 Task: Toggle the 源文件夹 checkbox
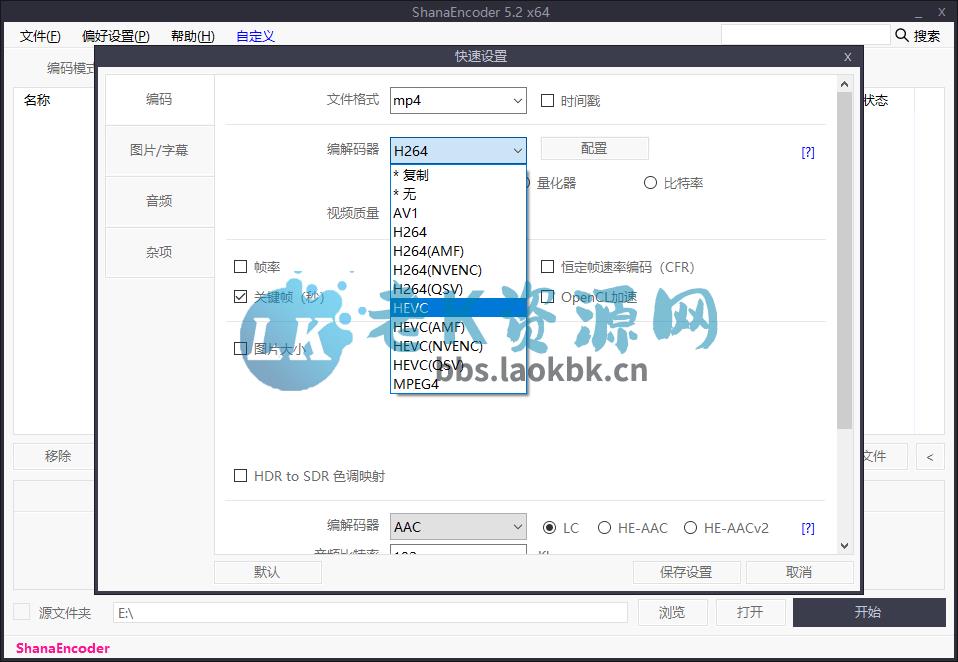(x=22, y=612)
